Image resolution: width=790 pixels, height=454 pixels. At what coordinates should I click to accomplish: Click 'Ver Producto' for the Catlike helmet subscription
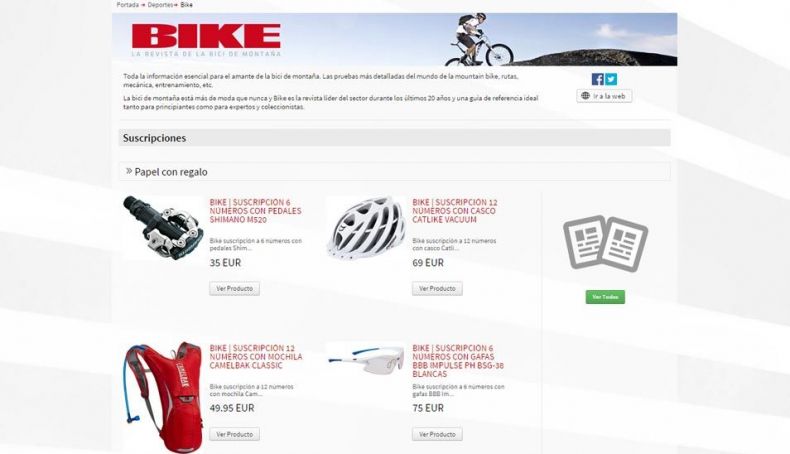click(x=437, y=289)
